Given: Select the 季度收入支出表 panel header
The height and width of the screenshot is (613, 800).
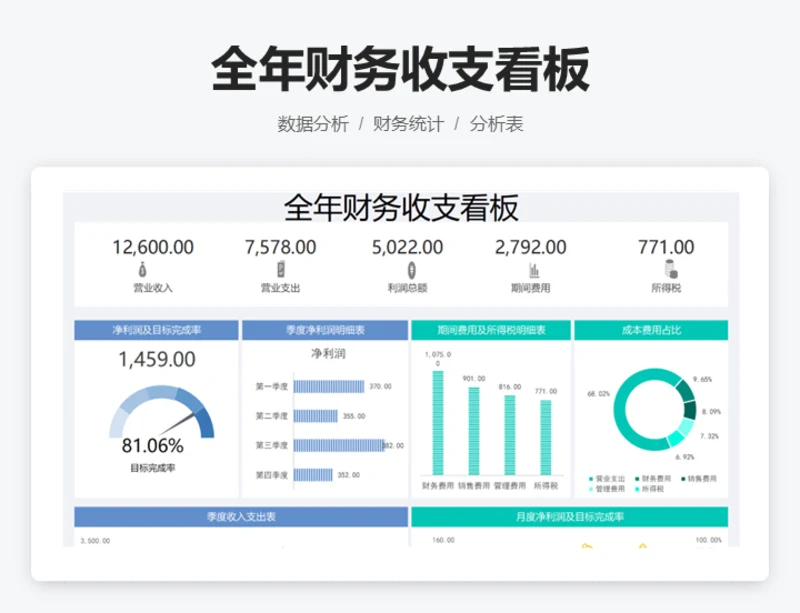Looking at the screenshot, I should (241, 517).
